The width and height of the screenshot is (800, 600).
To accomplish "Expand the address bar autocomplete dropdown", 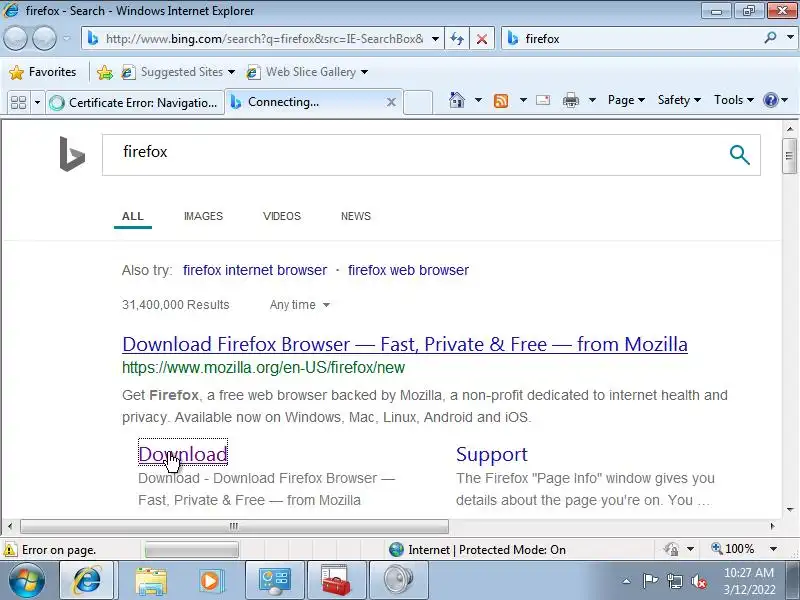I will [x=435, y=39].
